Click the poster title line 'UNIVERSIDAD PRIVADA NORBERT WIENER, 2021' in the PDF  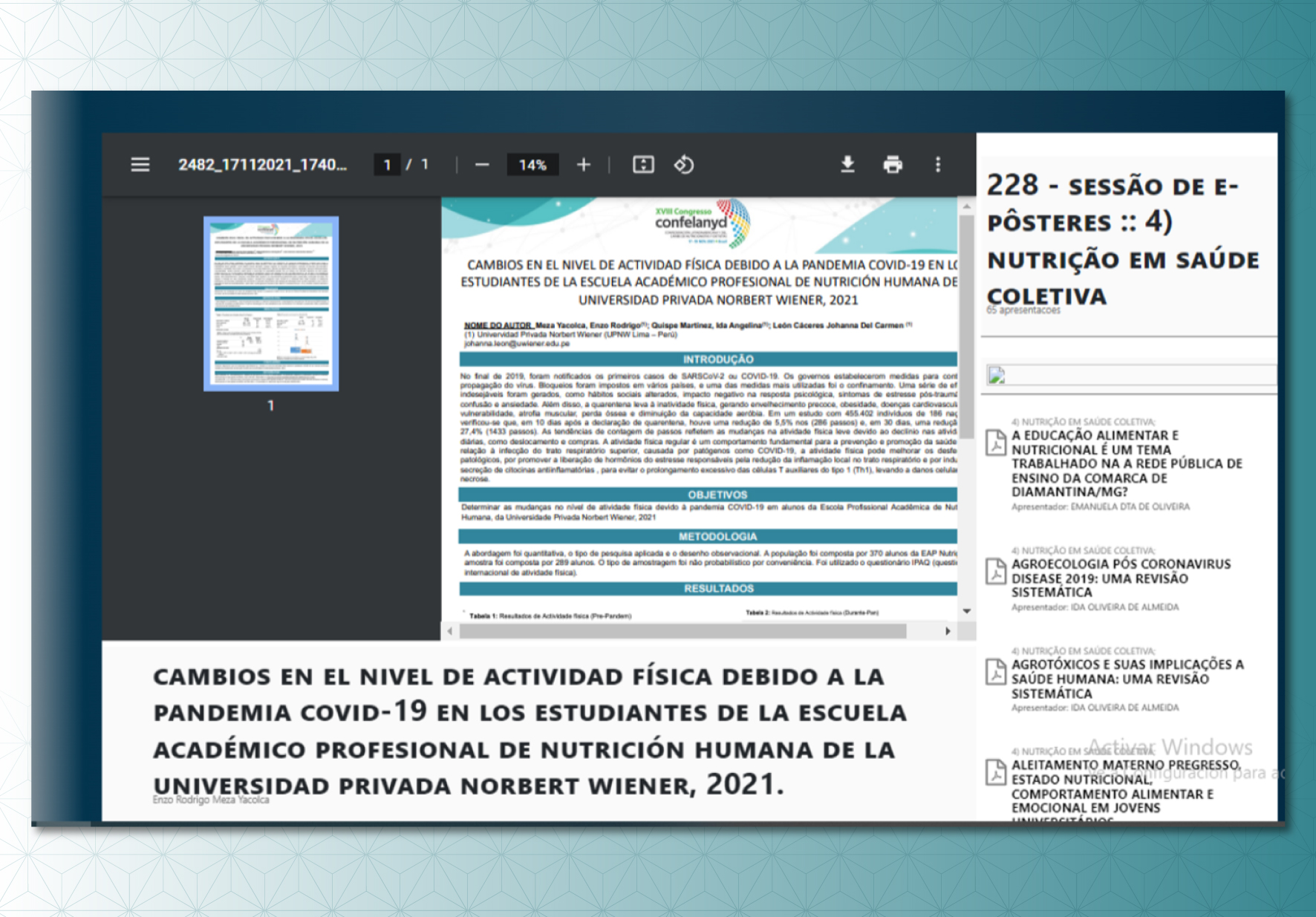coord(718,300)
